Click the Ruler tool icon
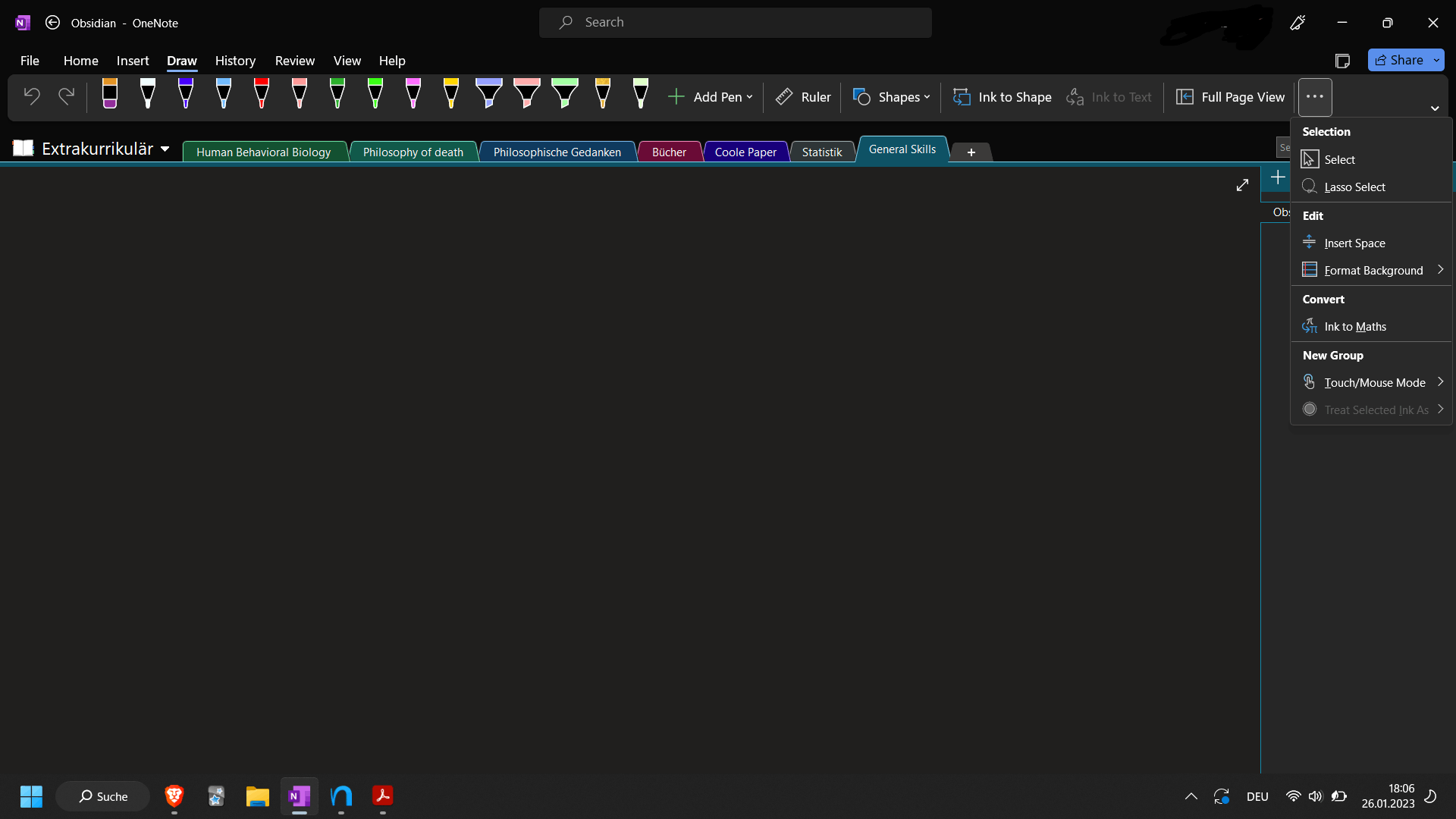This screenshot has width=1456, height=819. tap(784, 97)
